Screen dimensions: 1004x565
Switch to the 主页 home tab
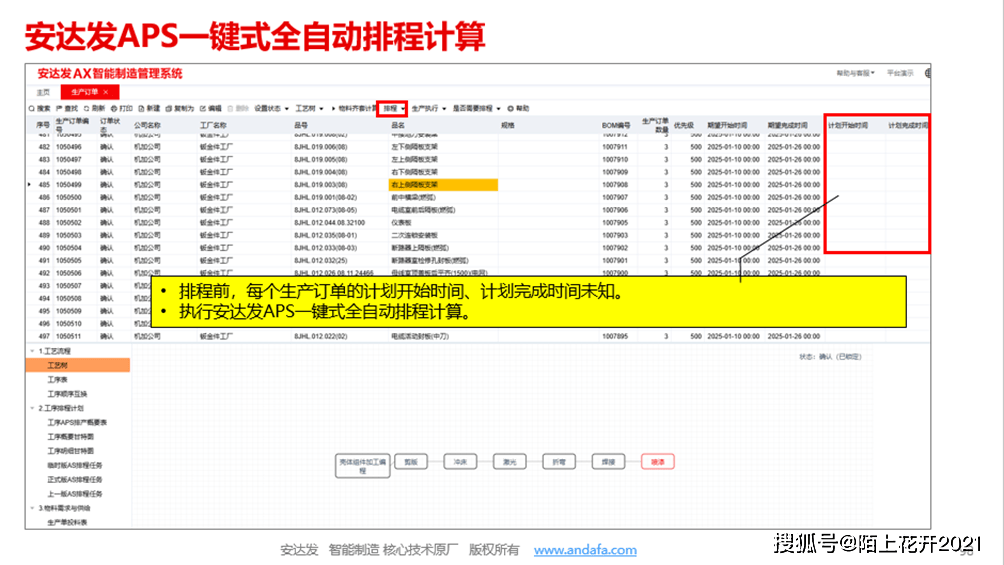point(43,92)
